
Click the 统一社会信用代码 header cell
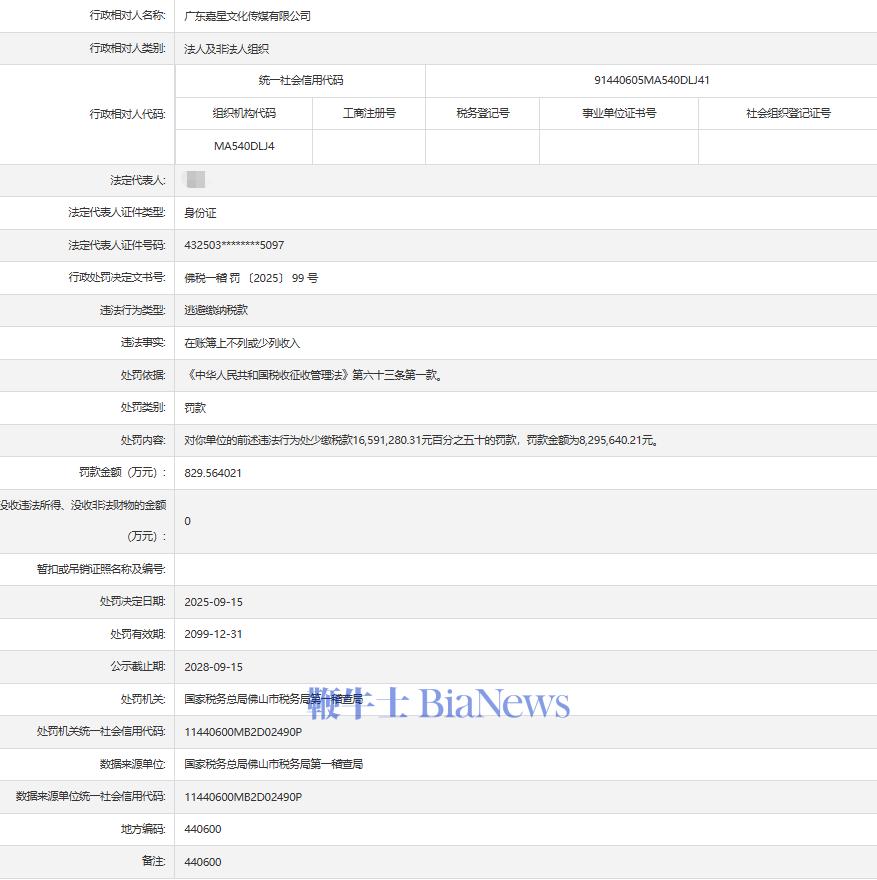[x=300, y=80]
